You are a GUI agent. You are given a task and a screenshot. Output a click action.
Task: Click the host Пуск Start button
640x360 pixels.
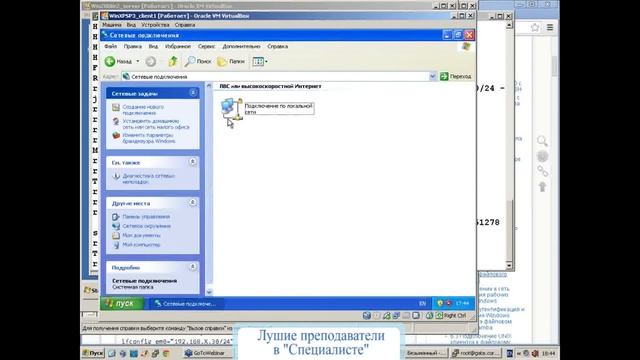tap(93, 353)
